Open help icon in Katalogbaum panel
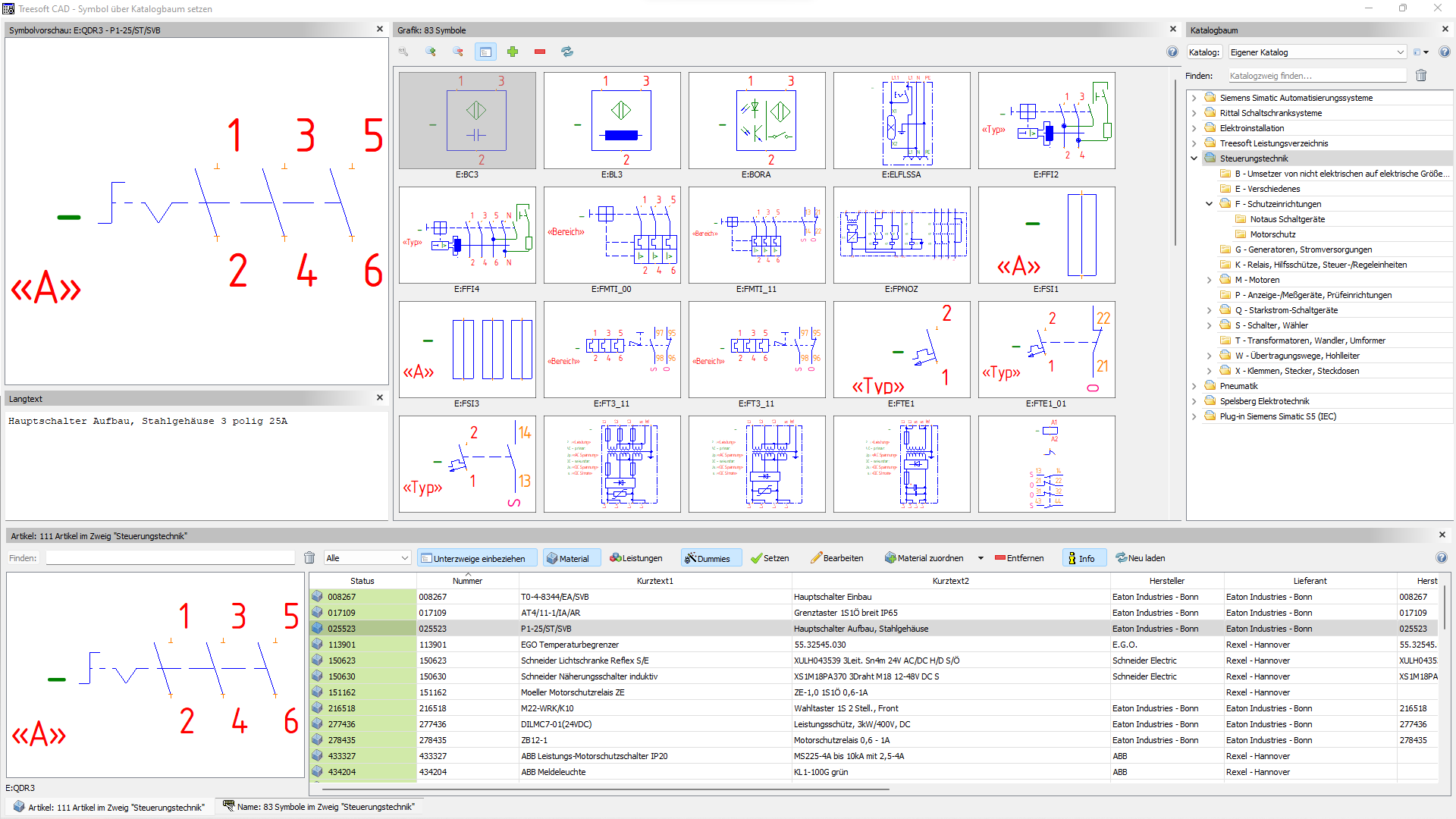 click(1444, 52)
